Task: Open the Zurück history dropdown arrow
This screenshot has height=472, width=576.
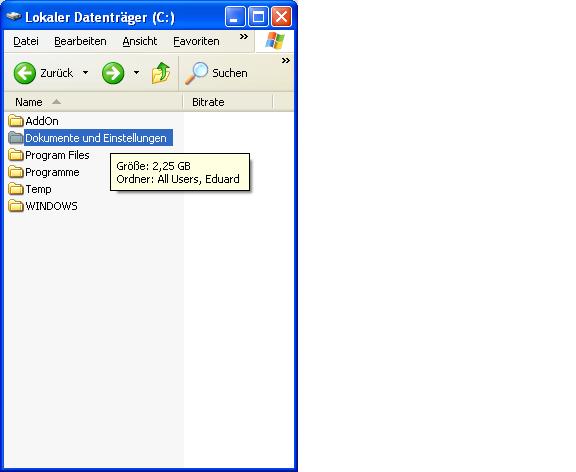Action: (x=85, y=73)
